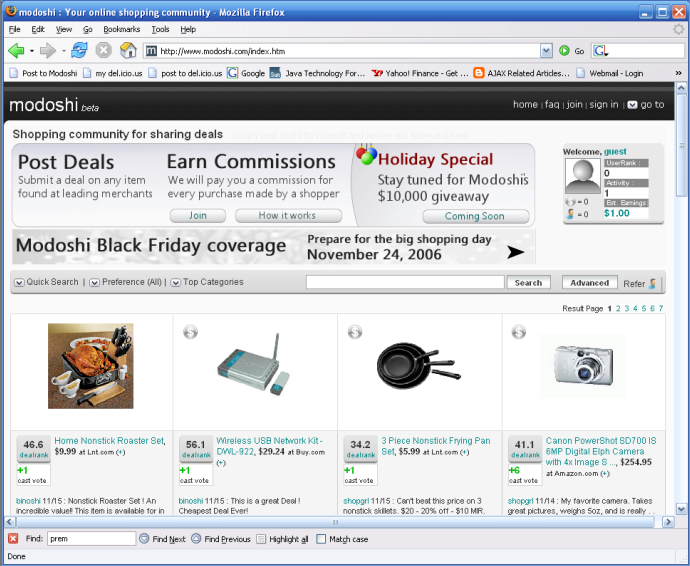Go to result page 2
Screen dimensions: 690x566
click(x=618, y=309)
